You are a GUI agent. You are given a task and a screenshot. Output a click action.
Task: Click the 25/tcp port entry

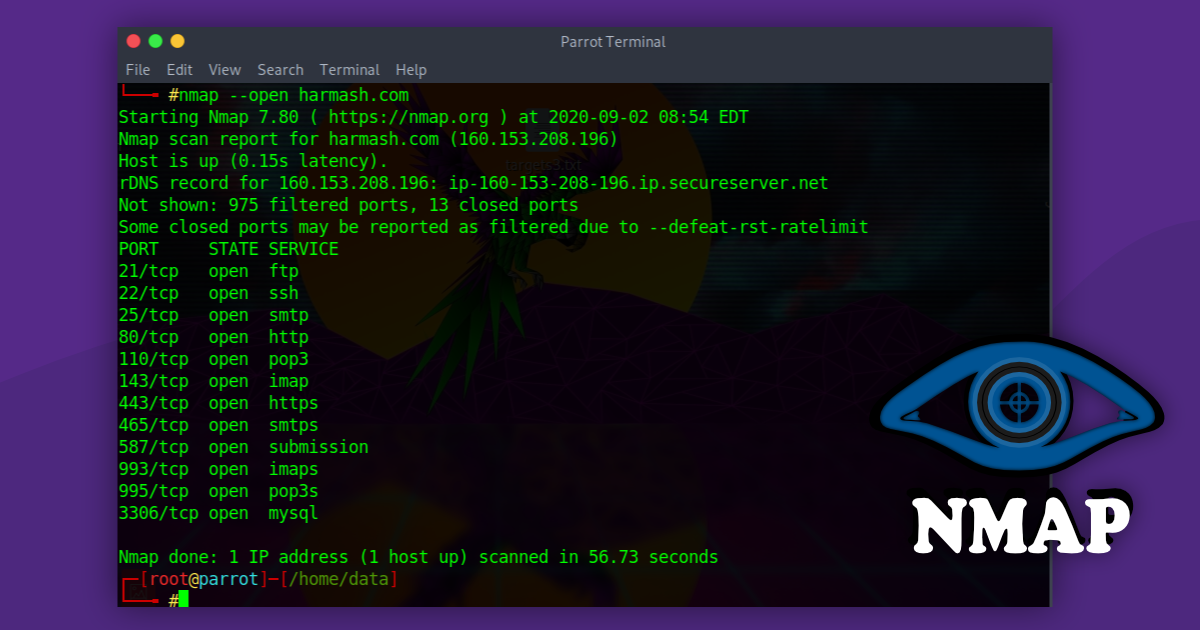(148, 315)
